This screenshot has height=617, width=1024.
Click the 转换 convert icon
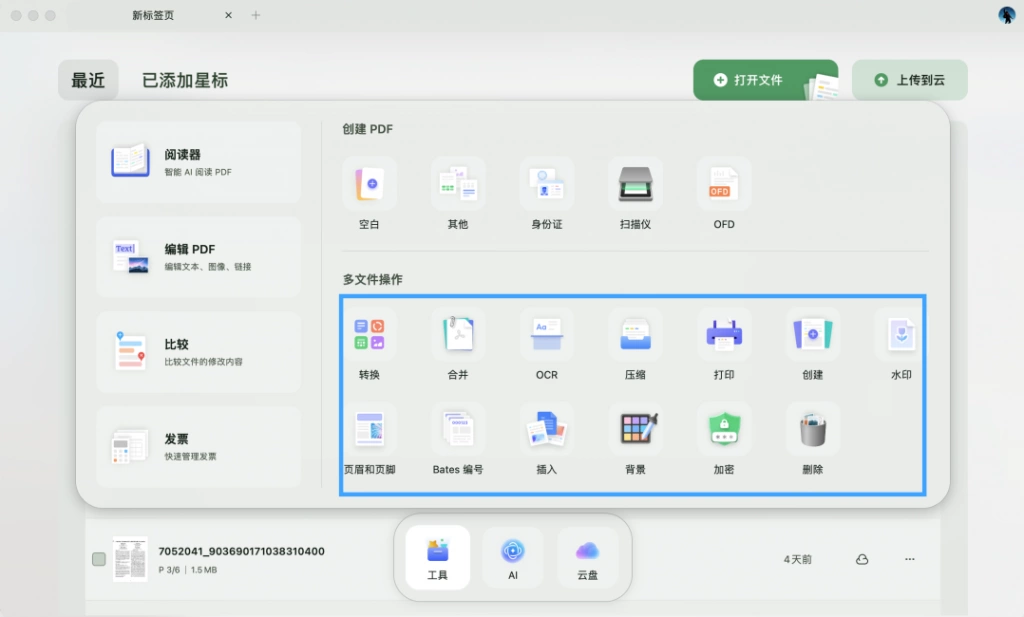[x=369, y=335]
